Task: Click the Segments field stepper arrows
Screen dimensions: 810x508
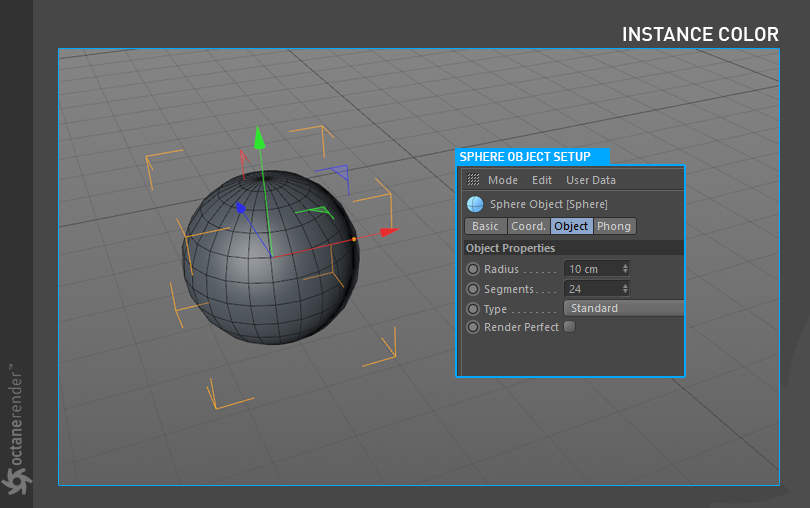Action: pyautogui.click(x=625, y=289)
